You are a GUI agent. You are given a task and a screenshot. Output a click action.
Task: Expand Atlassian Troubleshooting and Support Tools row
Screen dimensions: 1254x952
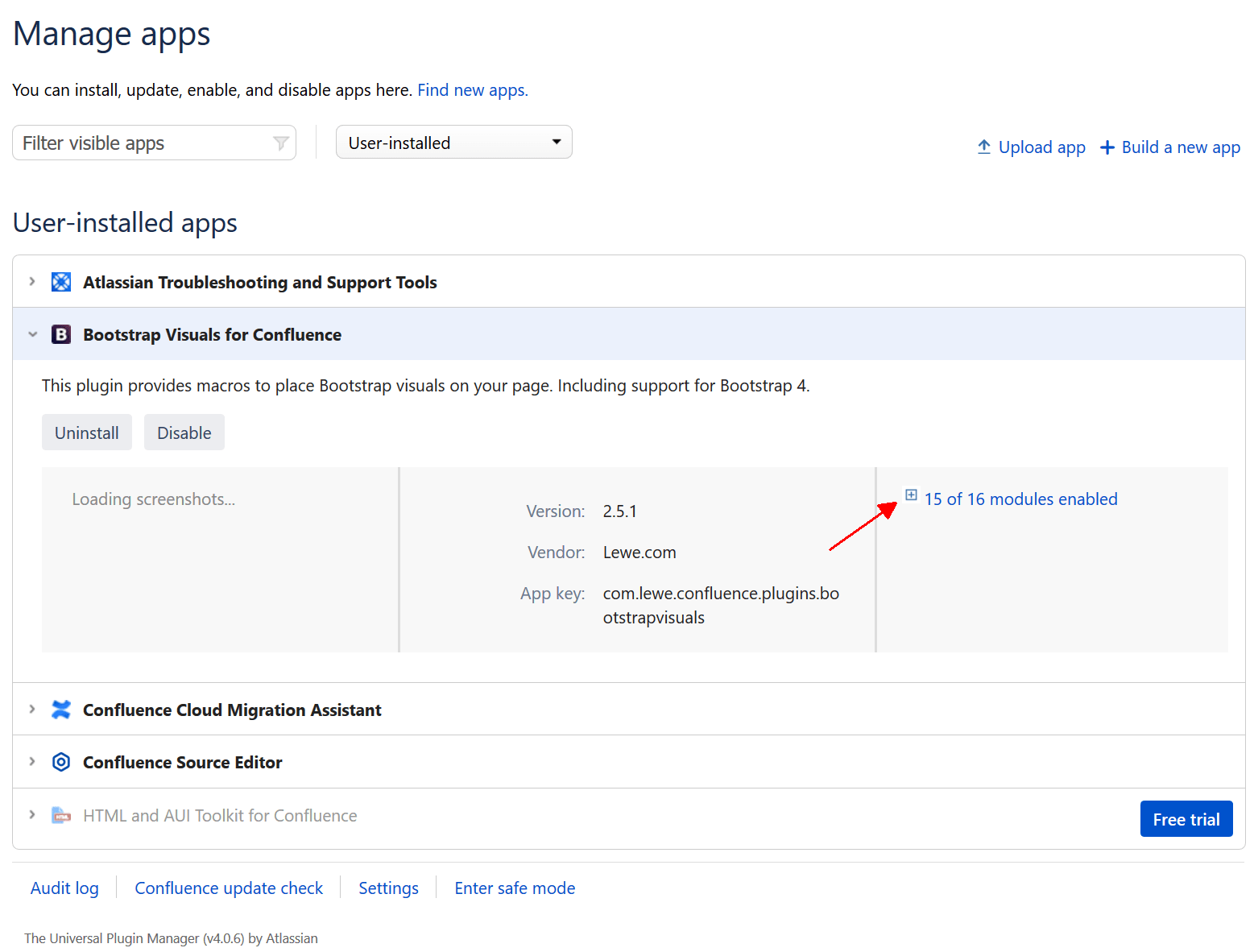click(32, 282)
